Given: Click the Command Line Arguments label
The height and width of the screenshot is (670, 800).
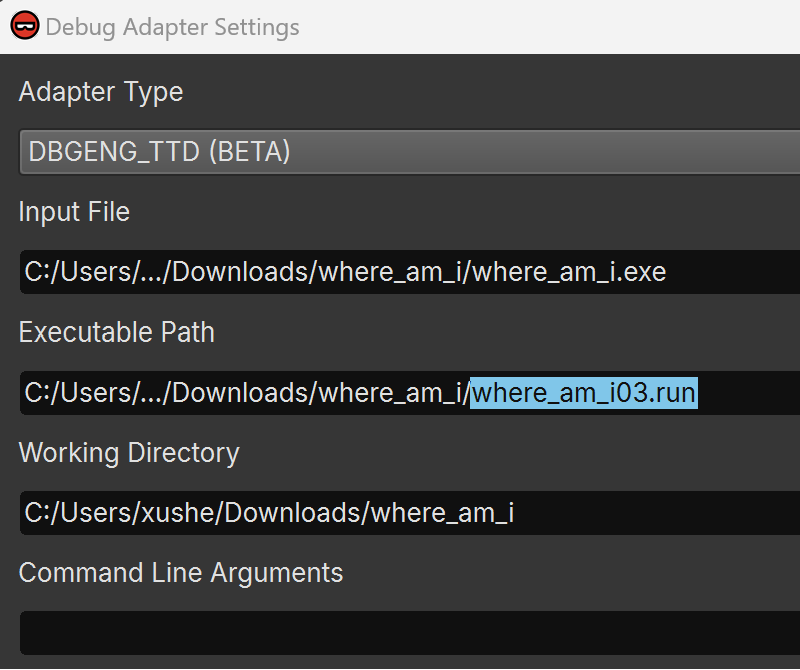Looking at the screenshot, I should pyautogui.click(x=181, y=573).
